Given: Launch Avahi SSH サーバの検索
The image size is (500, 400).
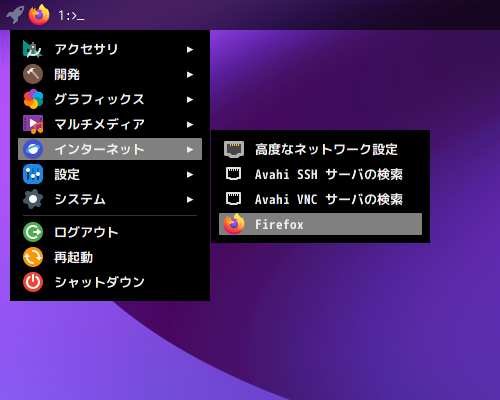Looking at the screenshot, I should 320,174.
